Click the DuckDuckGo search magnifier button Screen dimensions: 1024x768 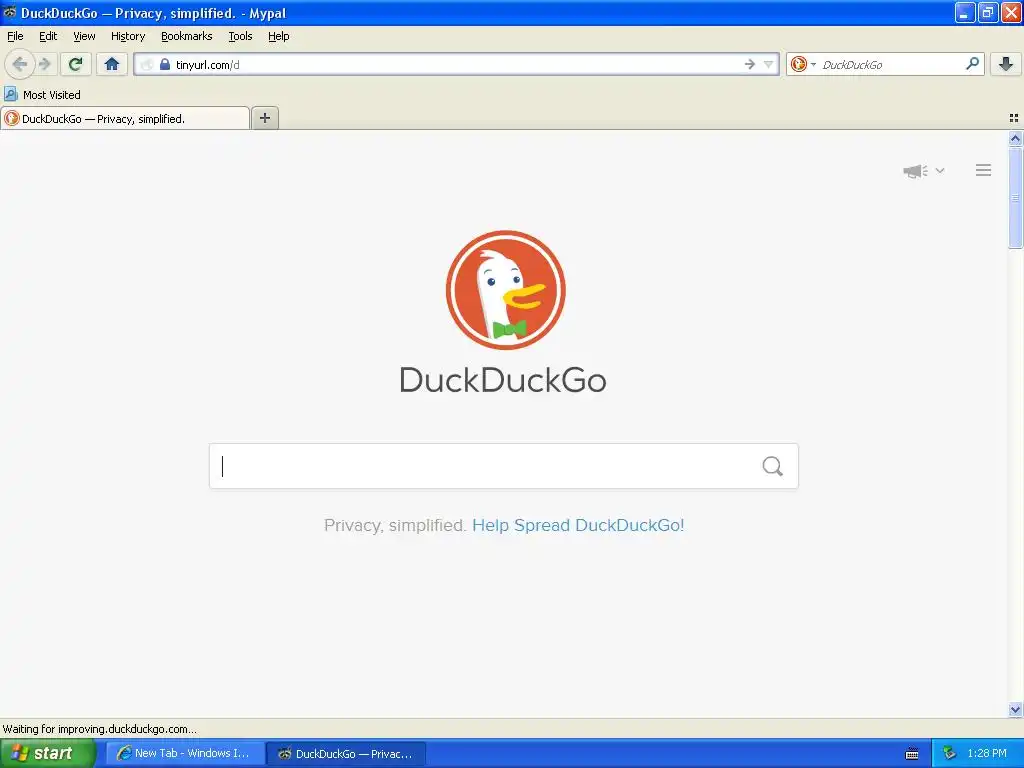pyautogui.click(x=773, y=466)
